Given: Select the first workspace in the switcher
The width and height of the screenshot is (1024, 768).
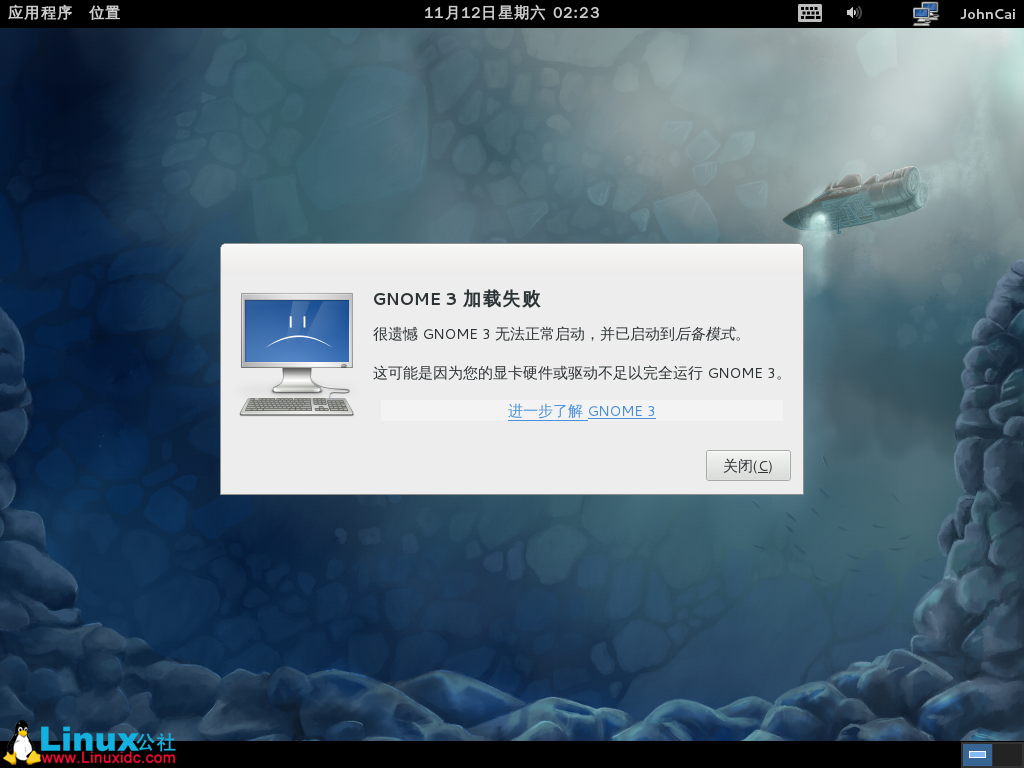Looking at the screenshot, I should point(977,755).
